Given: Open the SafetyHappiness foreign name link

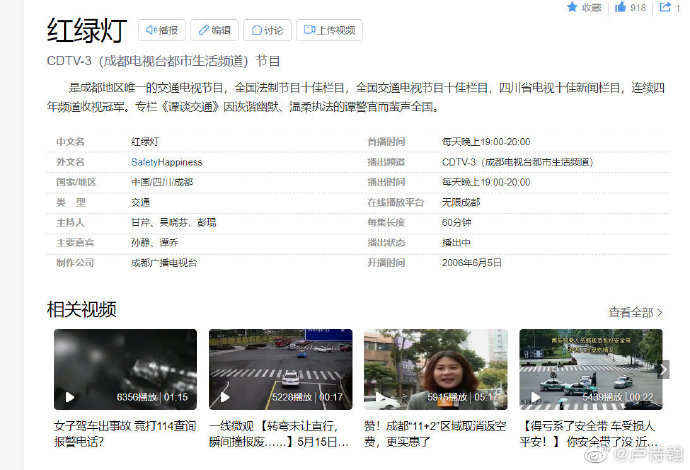Looking at the screenshot, I should pos(166,161).
